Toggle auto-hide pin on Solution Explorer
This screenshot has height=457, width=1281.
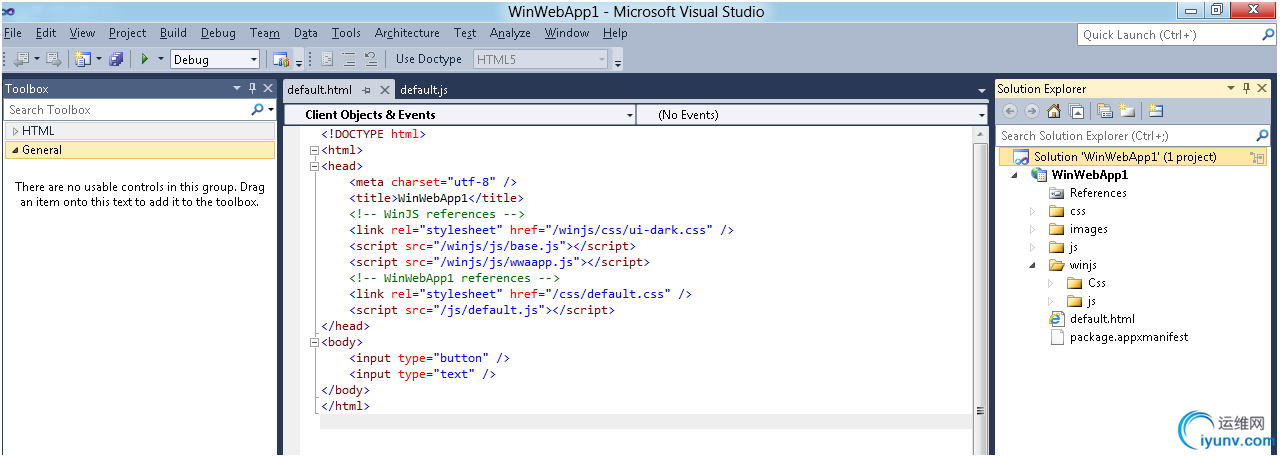click(1246, 88)
